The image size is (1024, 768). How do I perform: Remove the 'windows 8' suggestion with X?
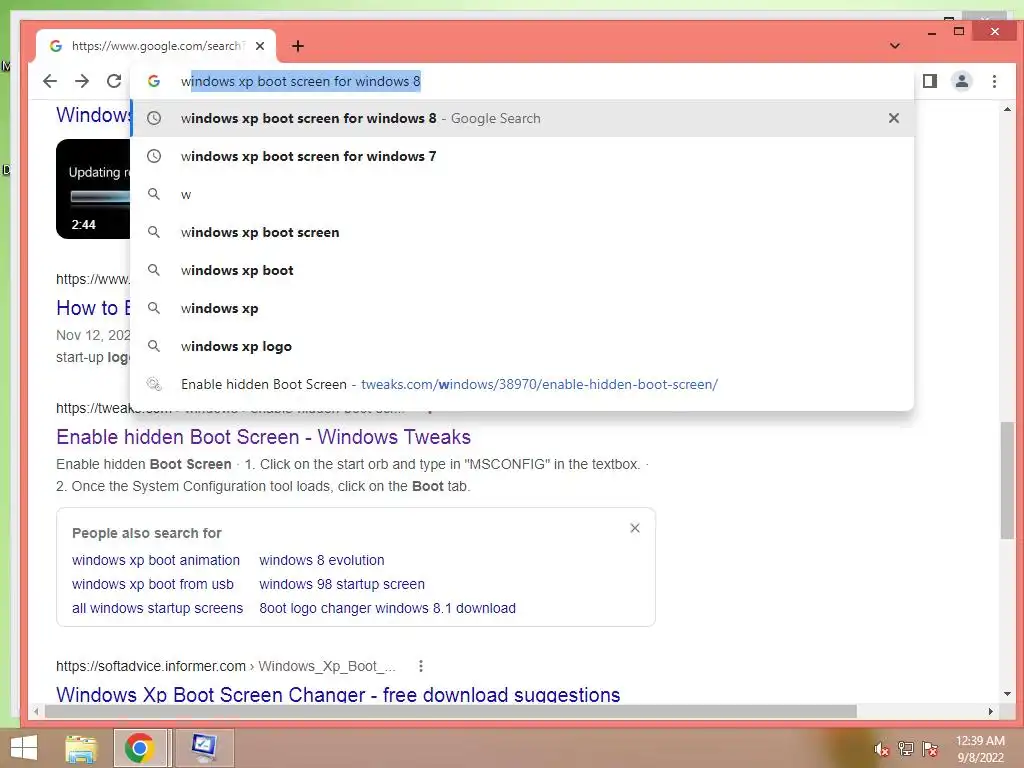(x=893, y=118)
